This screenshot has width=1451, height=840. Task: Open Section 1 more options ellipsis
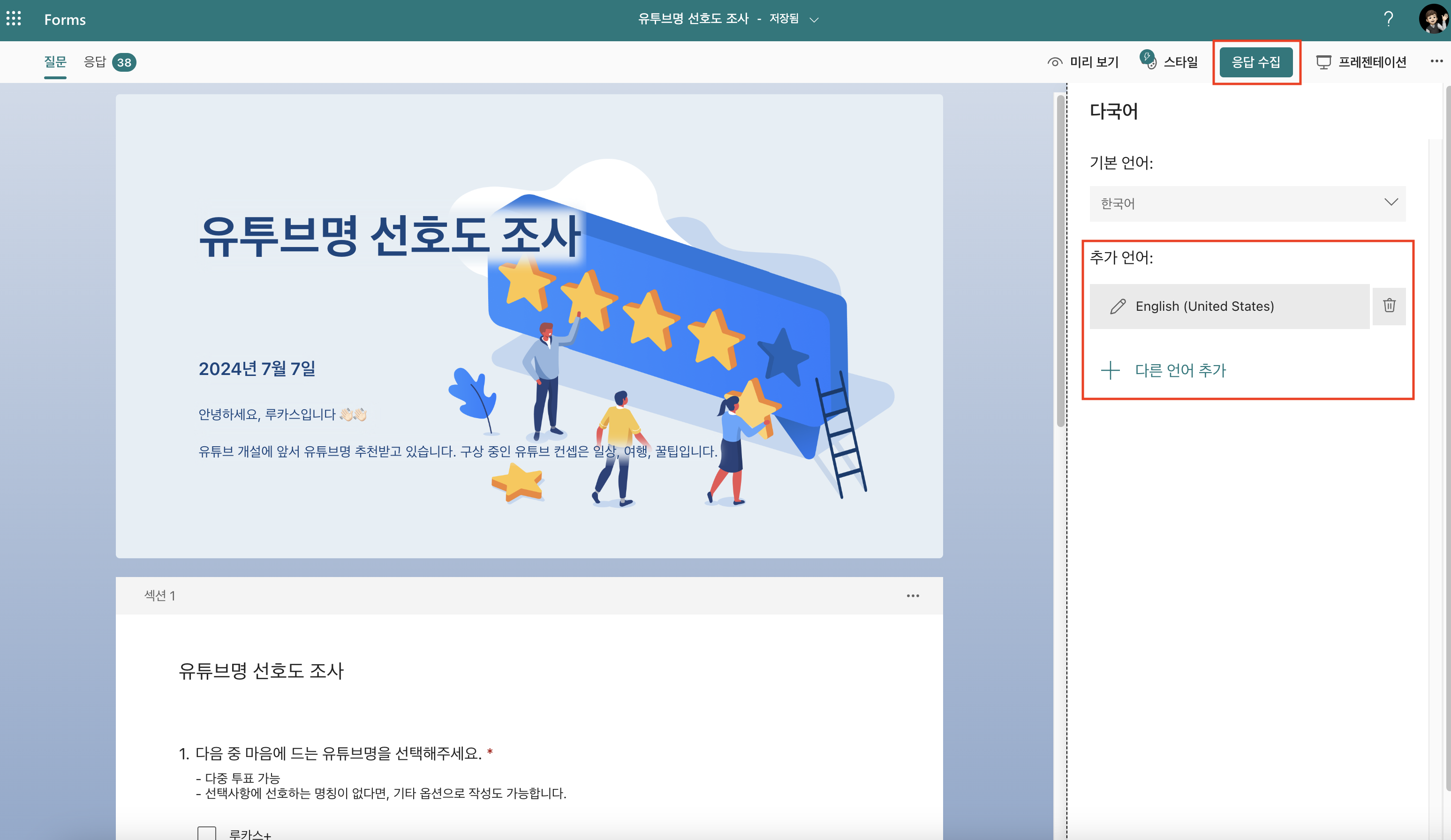click(x=913, y=595)
